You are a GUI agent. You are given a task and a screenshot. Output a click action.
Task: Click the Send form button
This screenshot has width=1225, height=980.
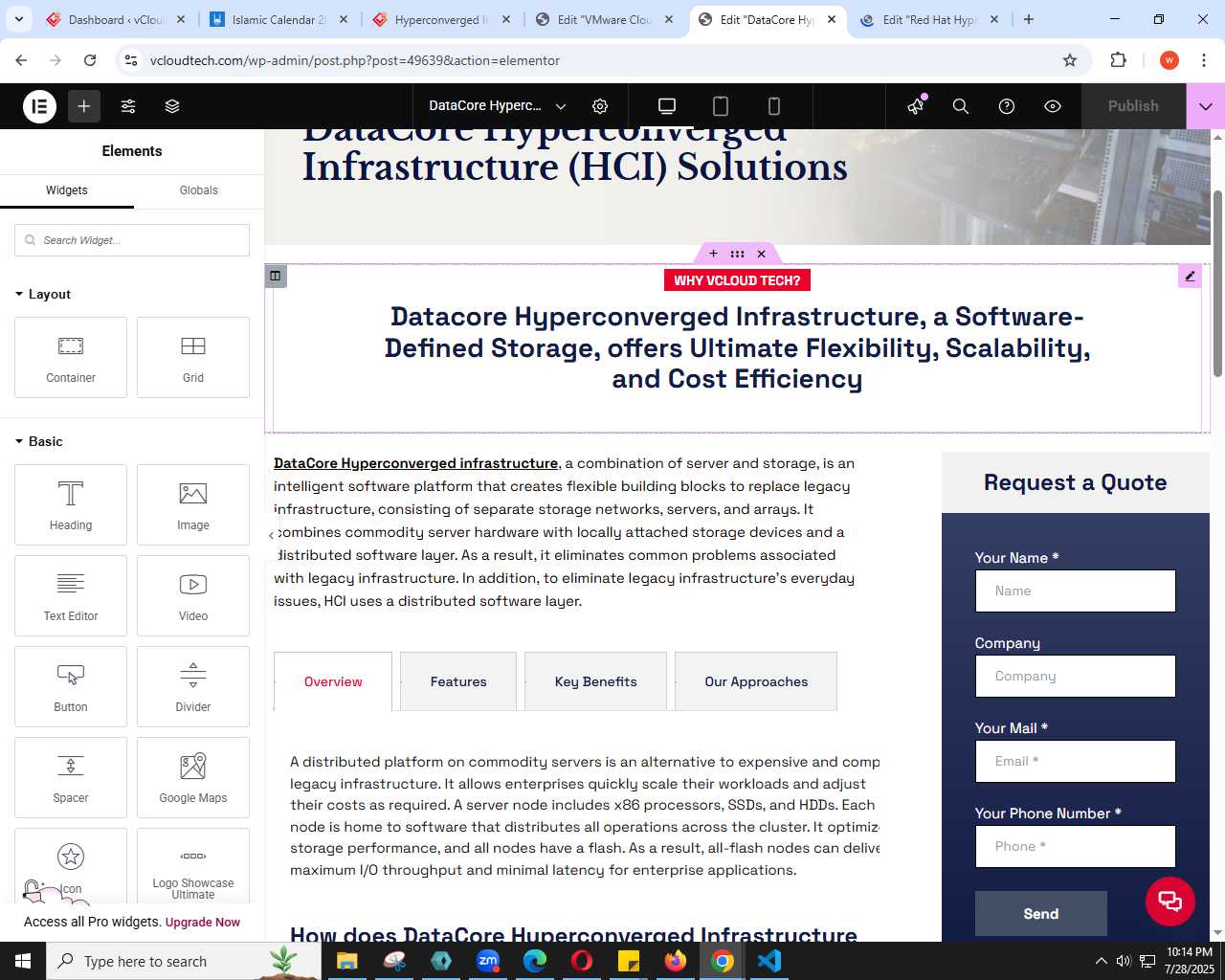[1041, 914]
